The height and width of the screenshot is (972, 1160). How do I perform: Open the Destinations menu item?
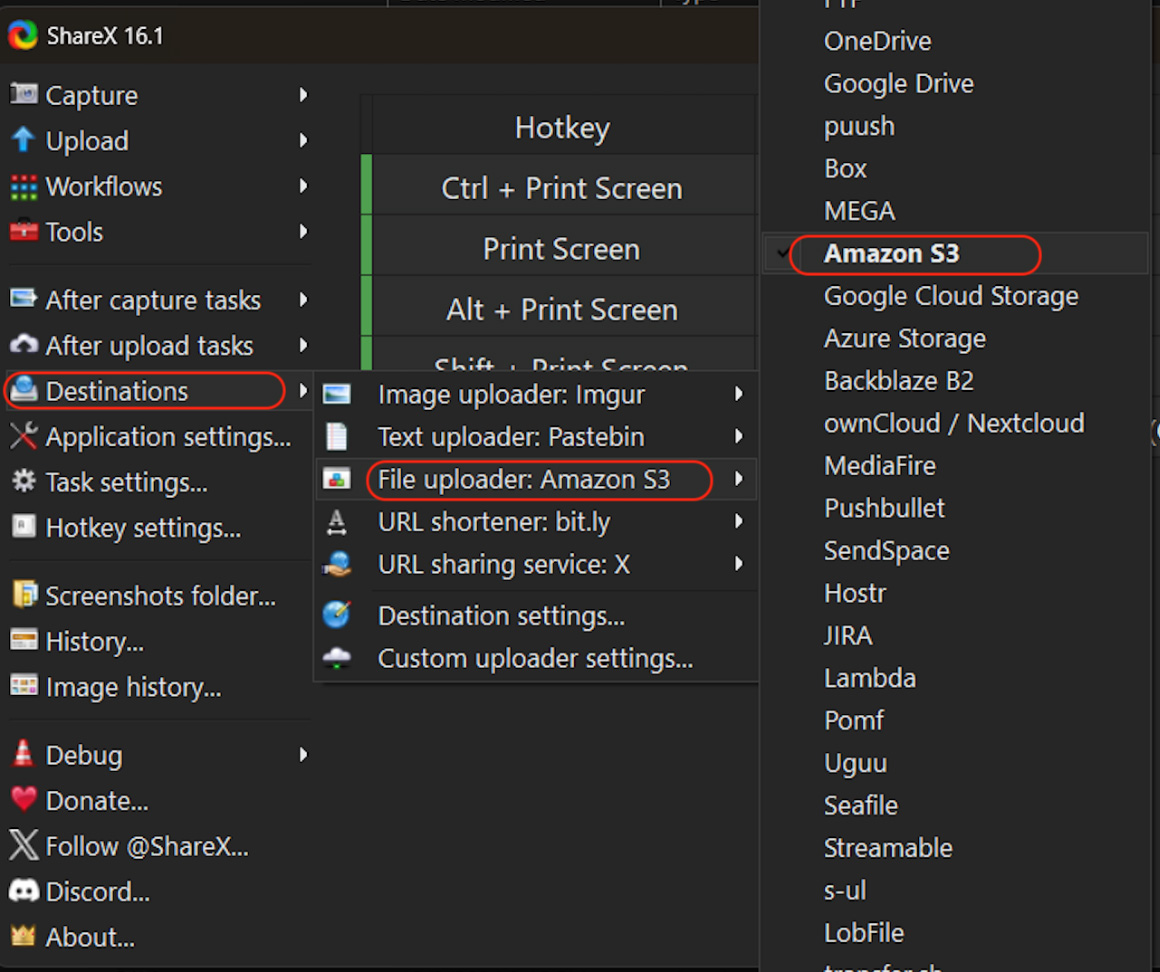117,391
